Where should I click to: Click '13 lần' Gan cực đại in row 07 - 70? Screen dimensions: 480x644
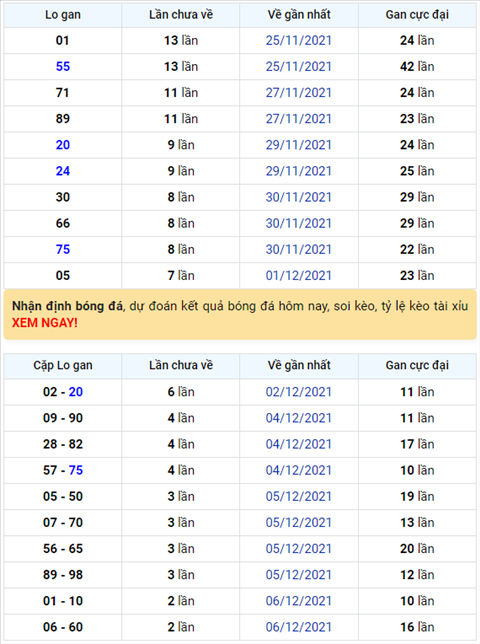[417, 523]
